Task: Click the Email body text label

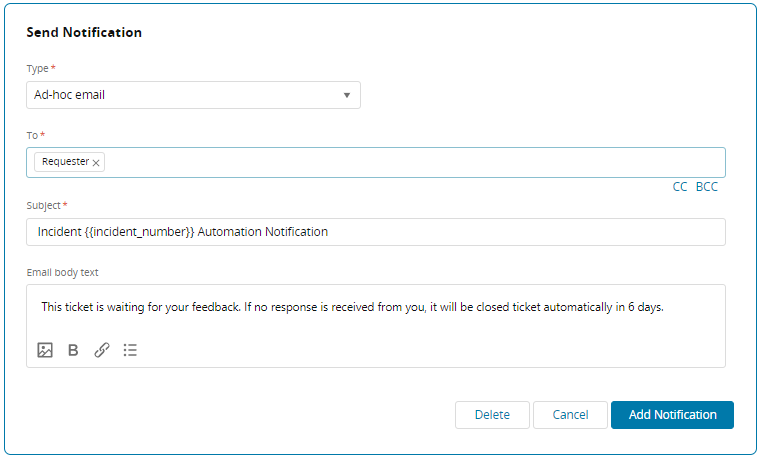Action: point(62,272)
